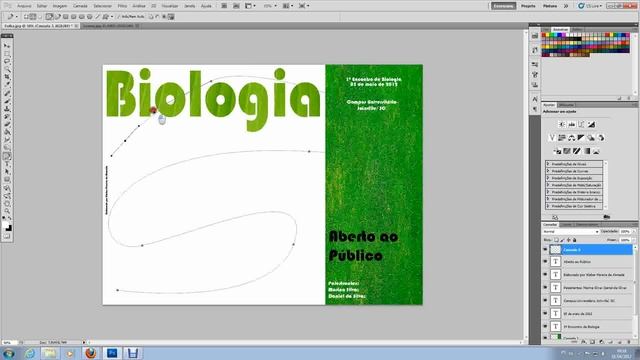Launch Bridge from the top bar
Viewport: 640px width, 360px height.
(224, 6)
